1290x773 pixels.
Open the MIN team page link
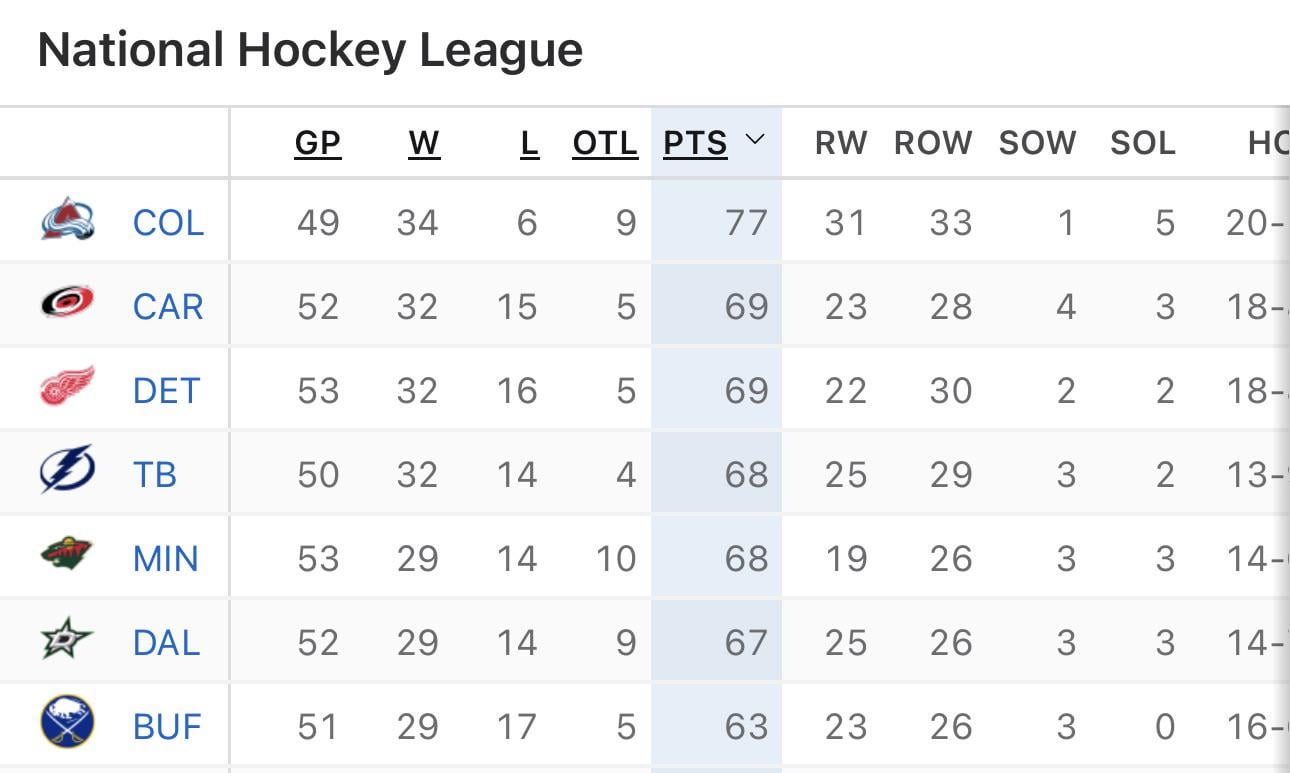click(x=166, y=558)
